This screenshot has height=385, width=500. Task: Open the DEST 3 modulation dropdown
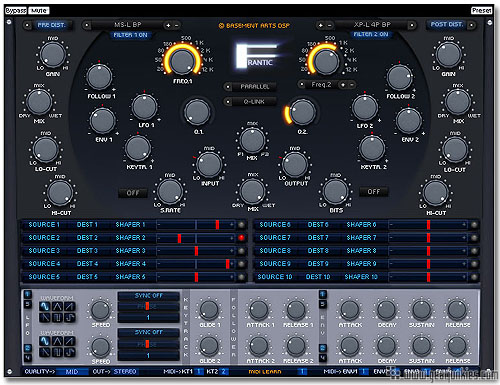click(x=87, y=251)
